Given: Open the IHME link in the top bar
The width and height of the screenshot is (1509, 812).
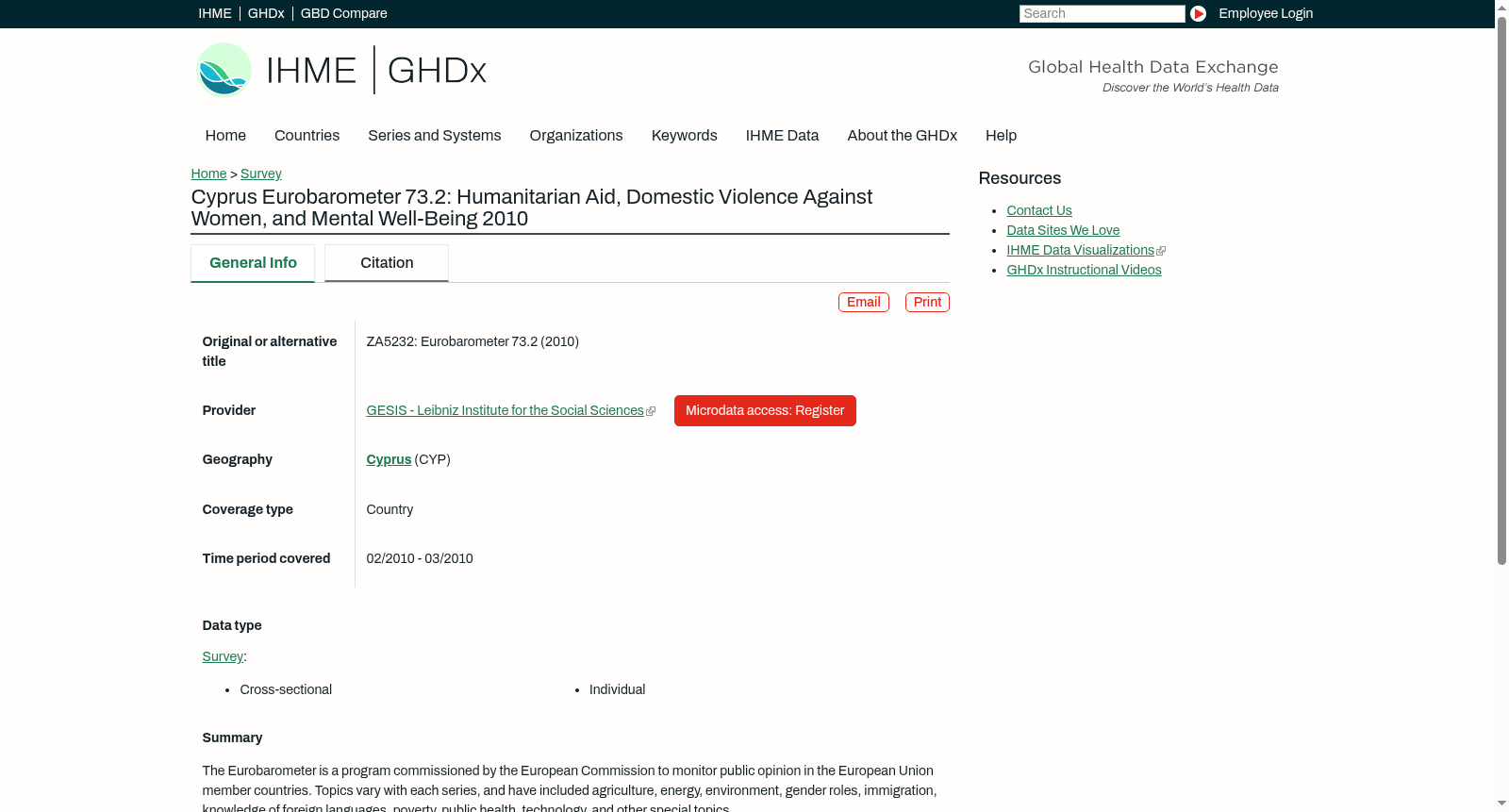Looking at the screenshot, I should tap(215, 13).
